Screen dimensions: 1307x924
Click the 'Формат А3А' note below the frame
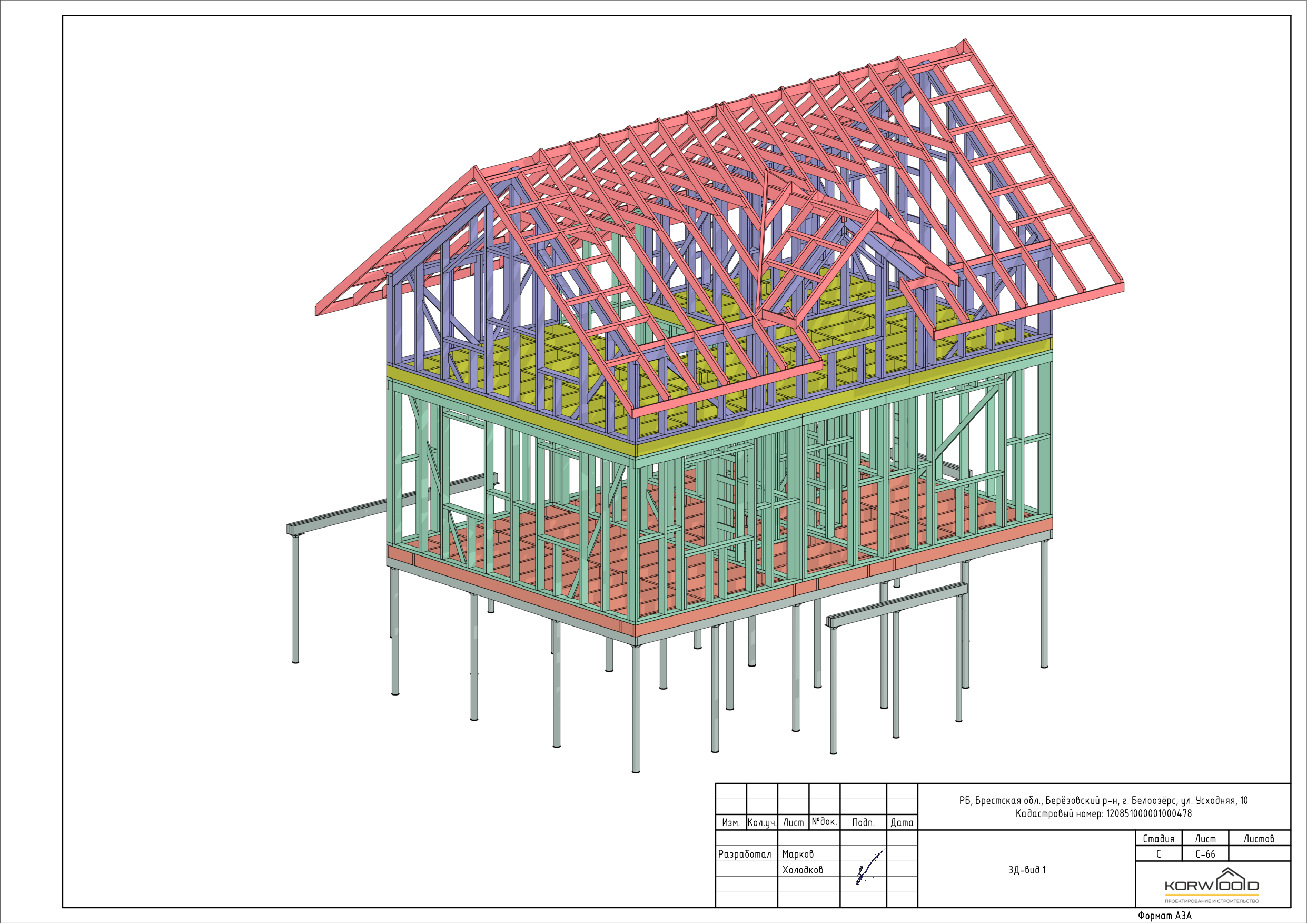pyautogui.click(x=1165, y=916)
